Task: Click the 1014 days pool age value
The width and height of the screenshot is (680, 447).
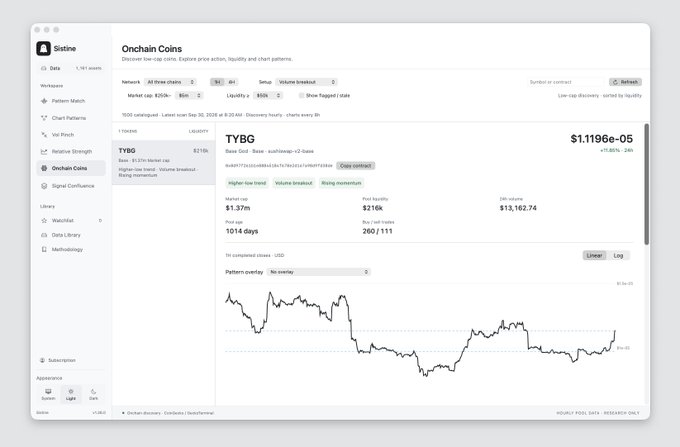Action: coord(242,231)
